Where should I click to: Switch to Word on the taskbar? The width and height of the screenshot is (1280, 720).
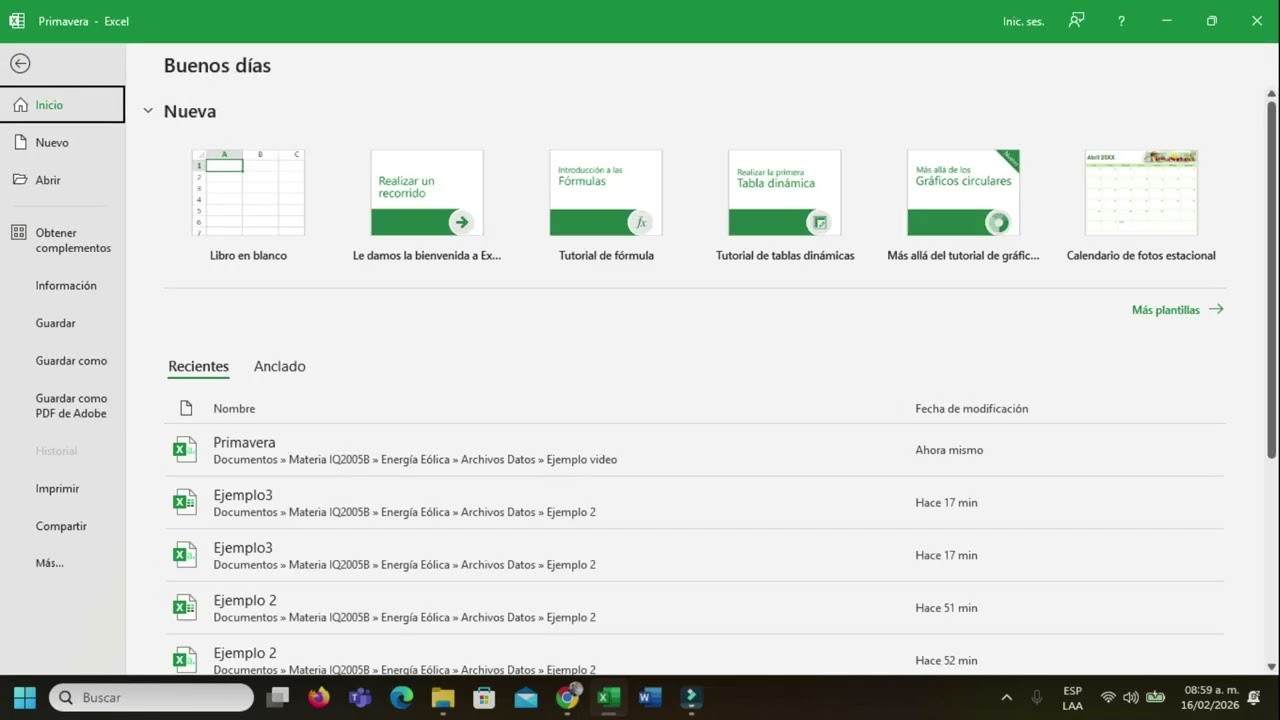[650, 697]
